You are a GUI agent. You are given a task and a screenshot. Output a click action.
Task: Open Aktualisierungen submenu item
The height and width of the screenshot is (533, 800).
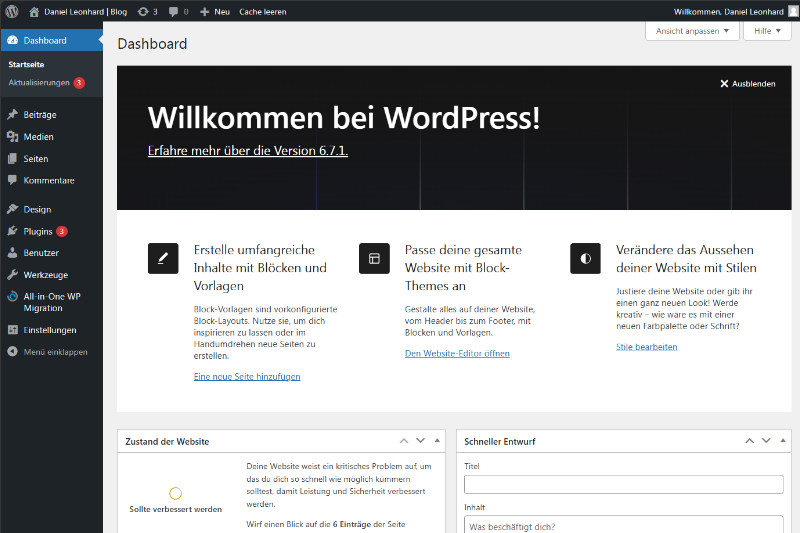pos(39,83)
